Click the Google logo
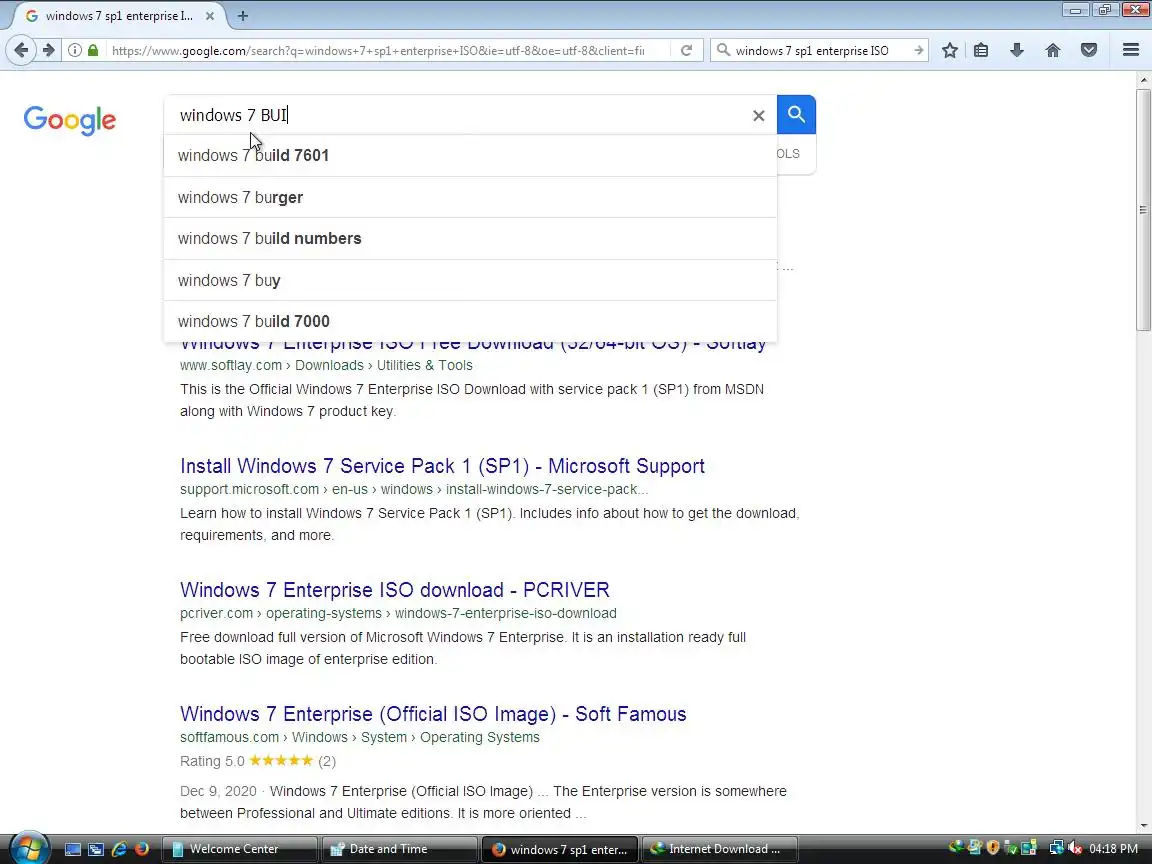Viewport: 1152px width, 864px height. pos(70,120)
